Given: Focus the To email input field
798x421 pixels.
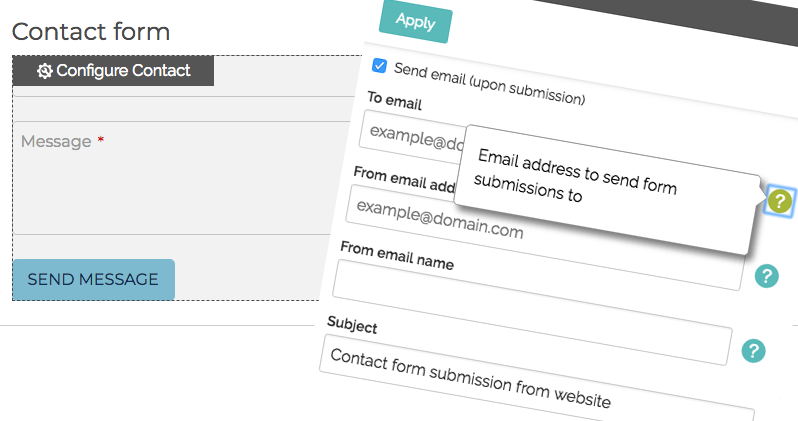Looking at the screenshot, I should (x=412, y=135).
